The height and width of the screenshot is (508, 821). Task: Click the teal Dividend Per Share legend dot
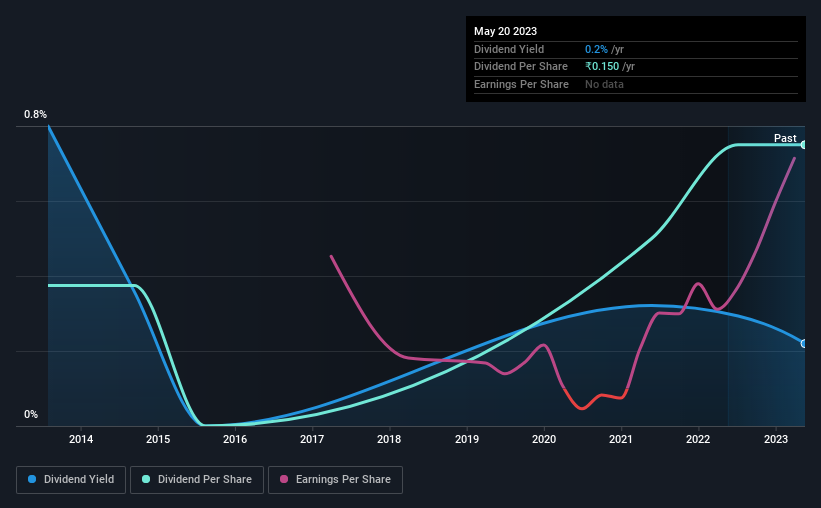point(146,479)
